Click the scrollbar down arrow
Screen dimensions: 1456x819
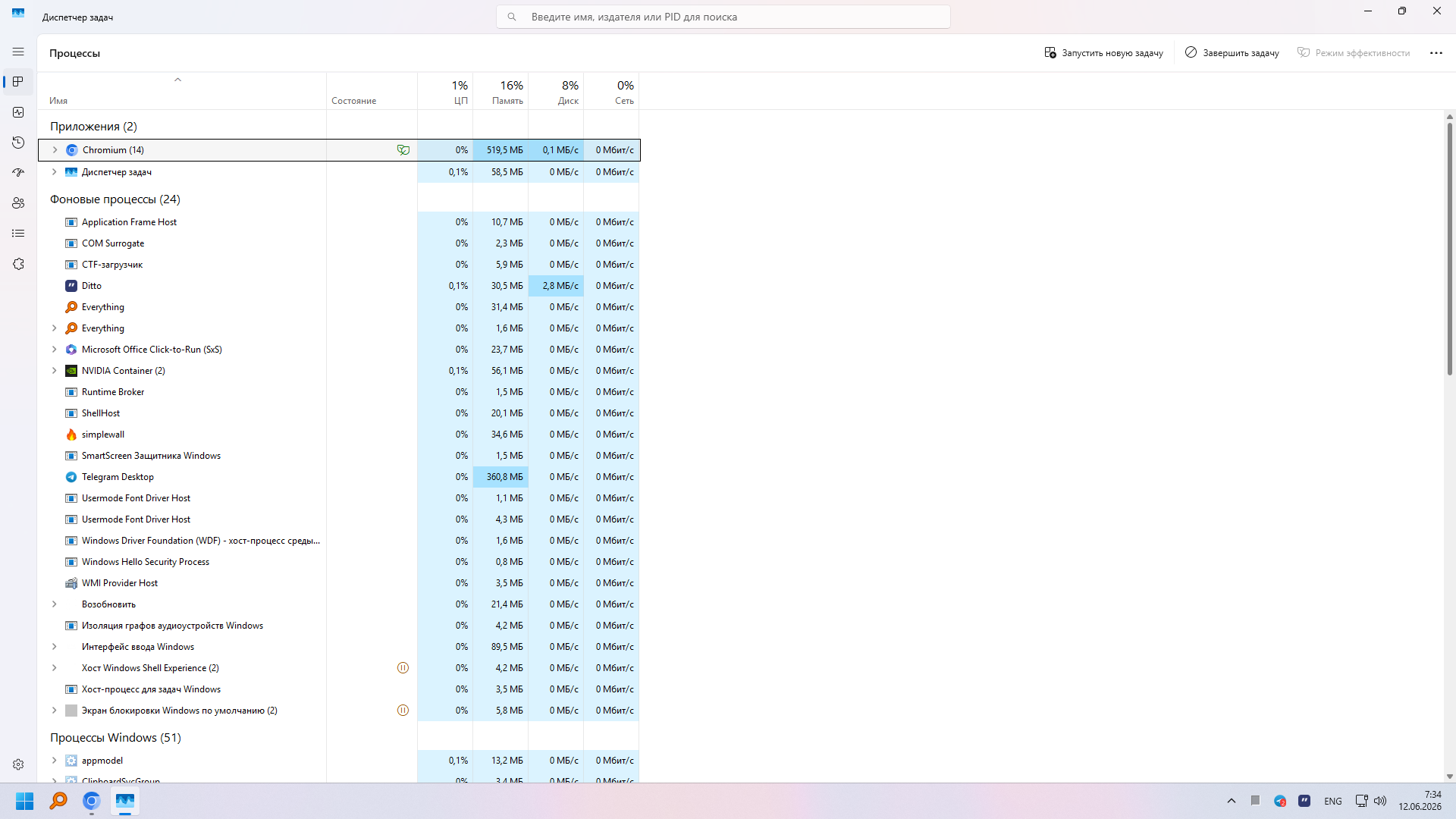pyautogui.click(x=1450, y=777)
